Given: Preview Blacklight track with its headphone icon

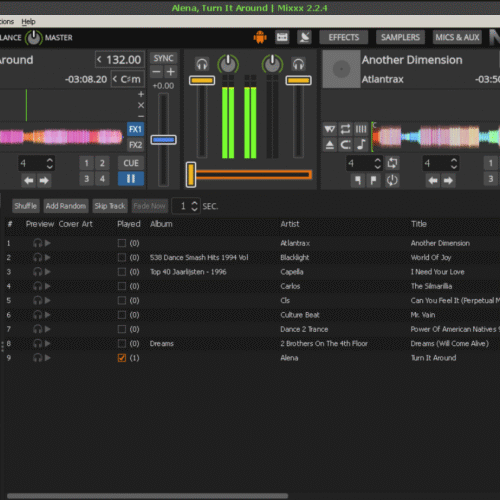Looking at the screenshot, I should (x=37, y=257).
